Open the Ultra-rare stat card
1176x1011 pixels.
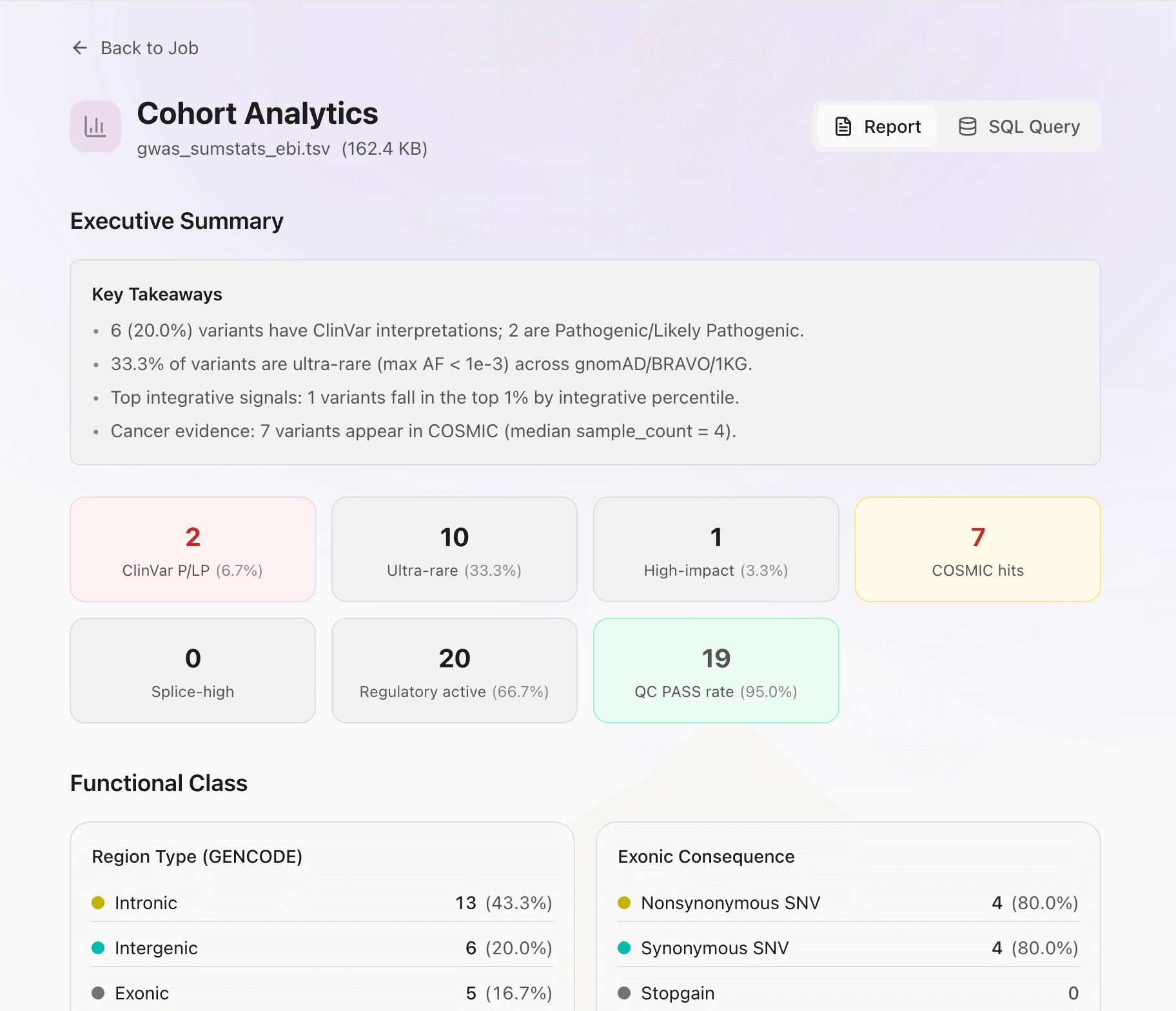(x=455, y=549)
